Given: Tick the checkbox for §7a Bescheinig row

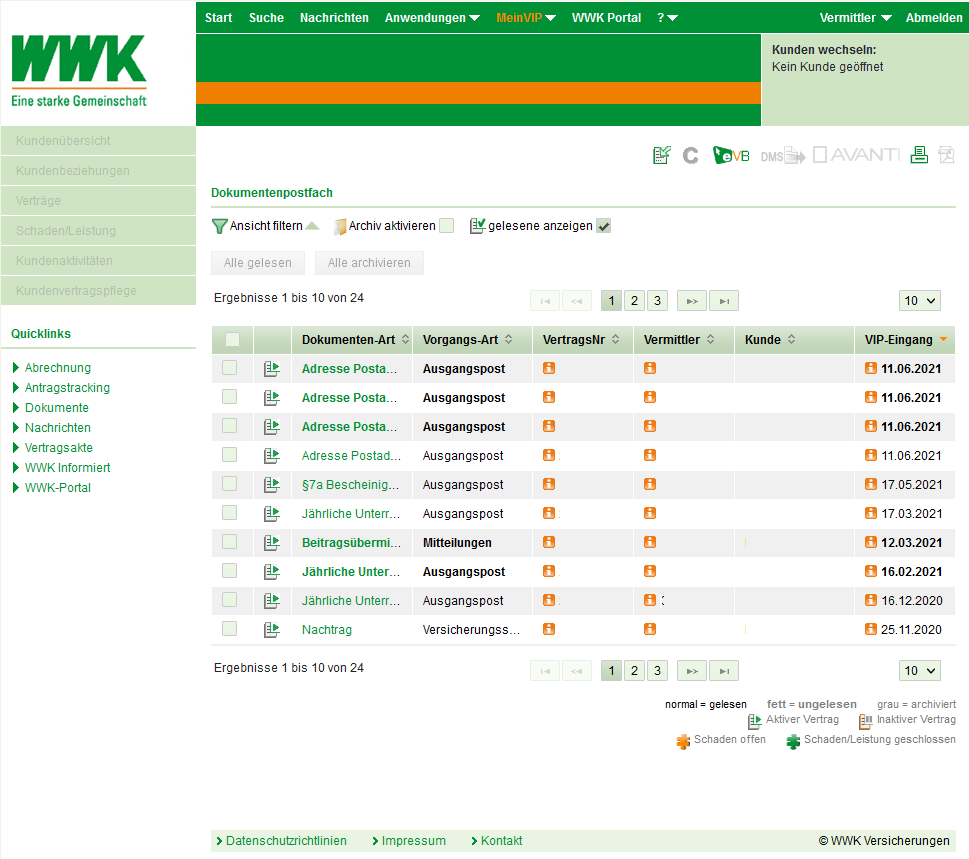Looking at the screenshot, I should coord(229,484).
